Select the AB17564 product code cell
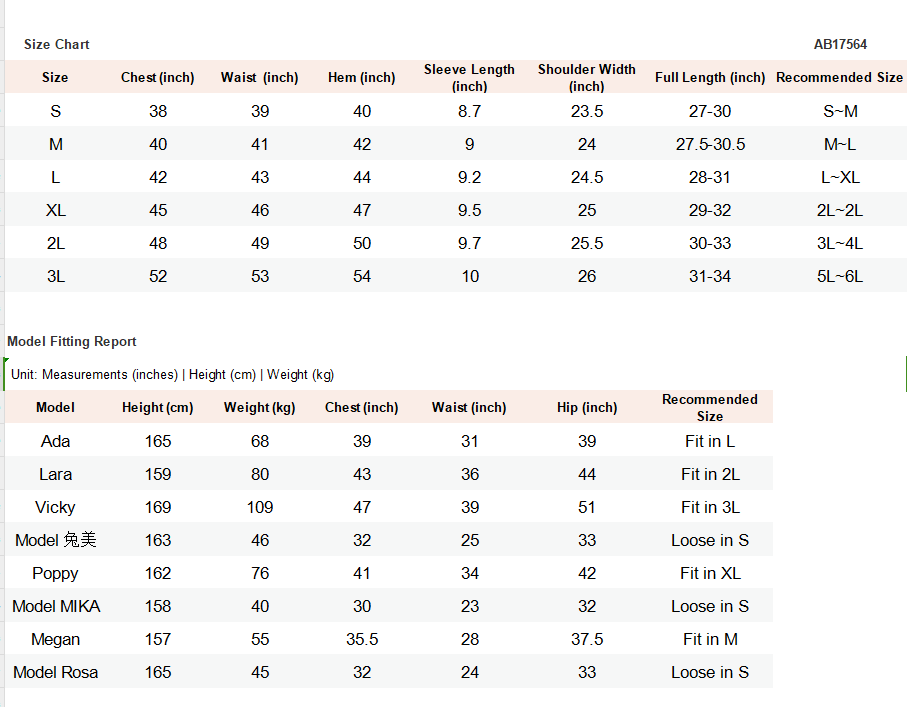 [840, 44]
